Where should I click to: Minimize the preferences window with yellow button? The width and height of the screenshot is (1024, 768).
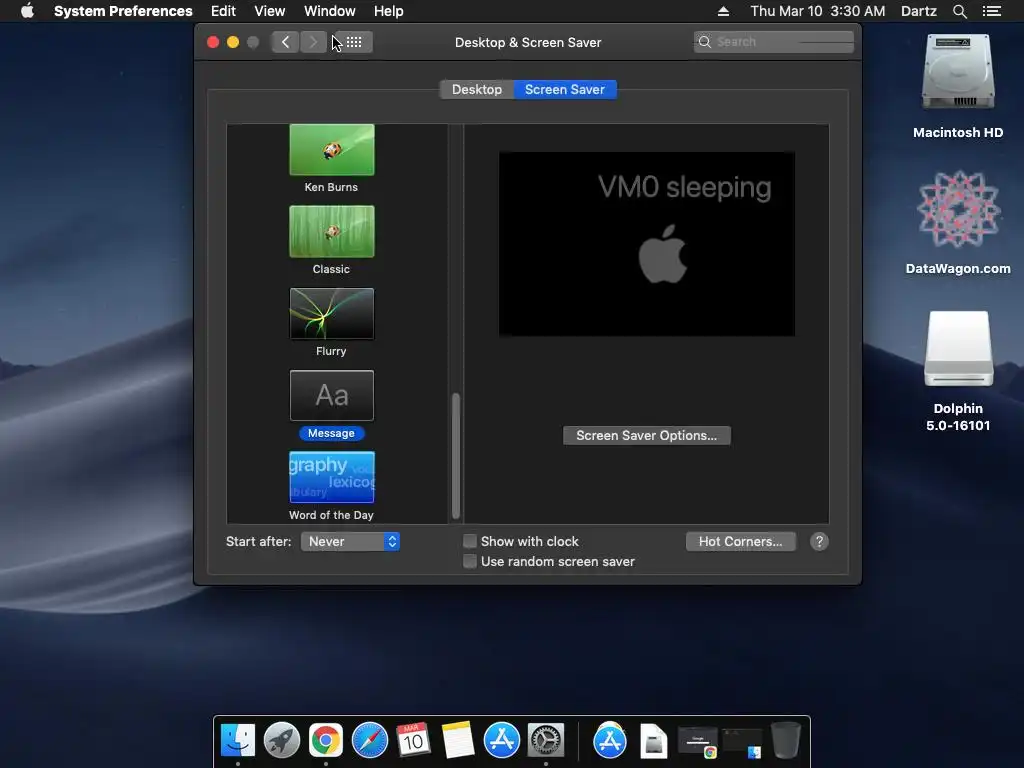click(233, 42)
